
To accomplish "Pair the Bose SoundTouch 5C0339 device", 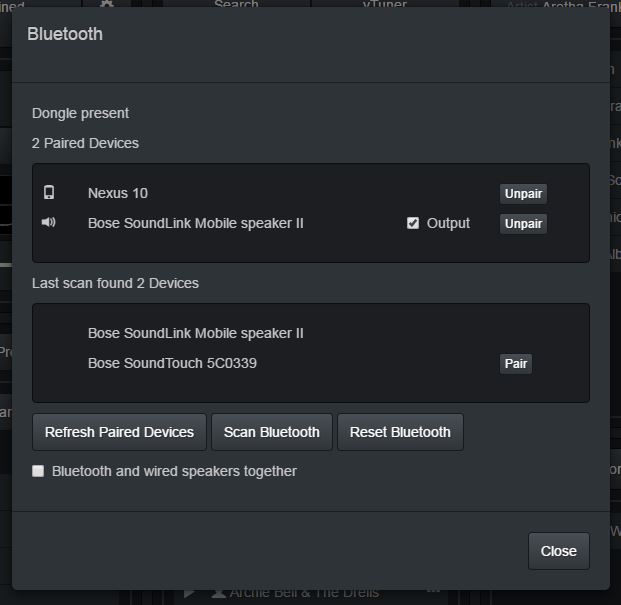I will (x=516, y=363).
